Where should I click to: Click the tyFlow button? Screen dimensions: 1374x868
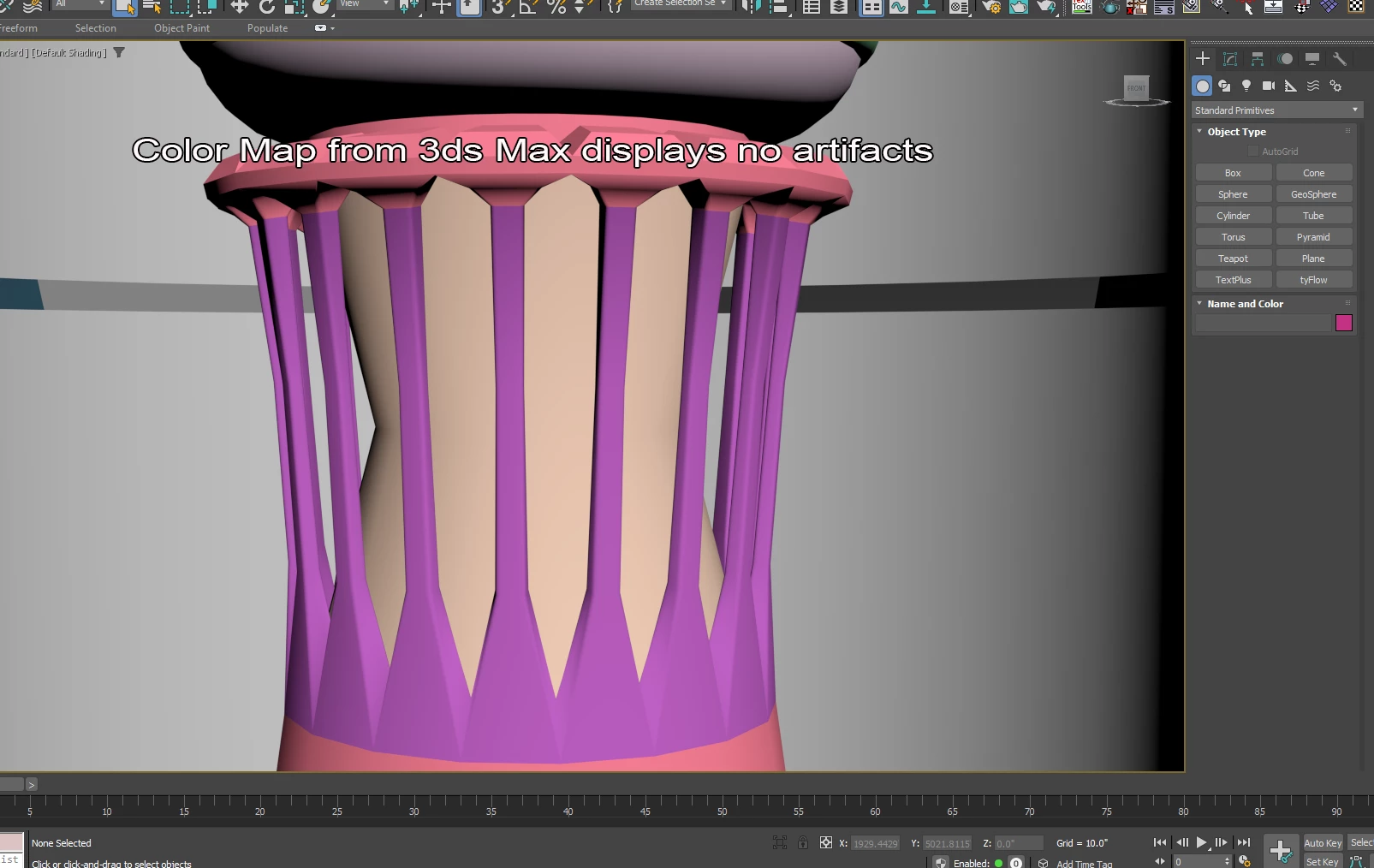pos(1314,280)
